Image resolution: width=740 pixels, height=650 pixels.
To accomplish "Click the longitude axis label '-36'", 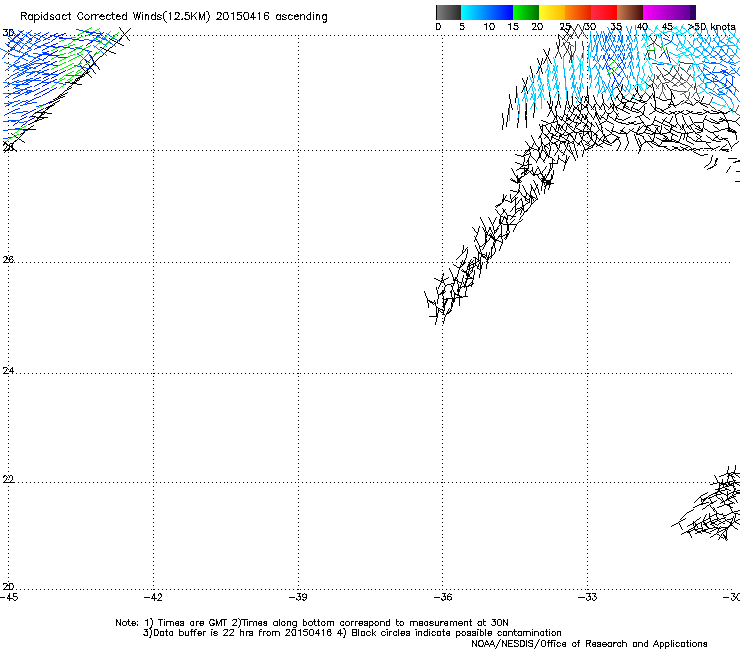I will [x=443, y=597].
